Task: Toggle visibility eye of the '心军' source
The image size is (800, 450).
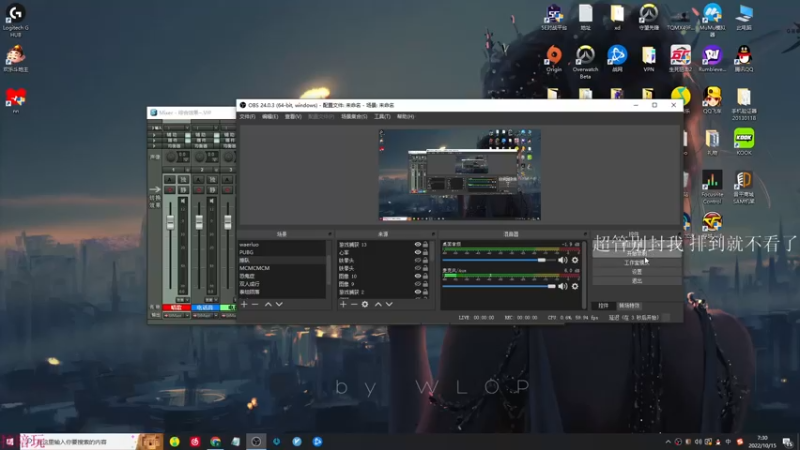Action: 418,253
